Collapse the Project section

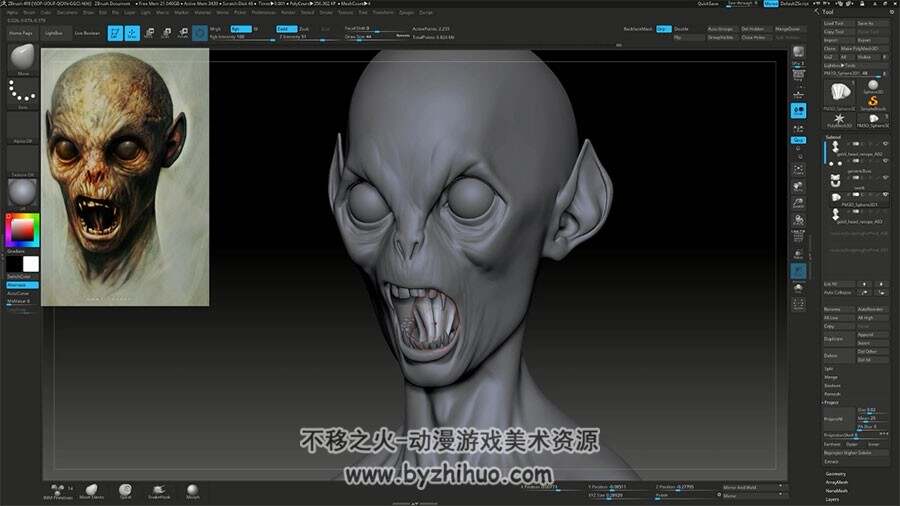pyautogui.click(x=831, y=402)
